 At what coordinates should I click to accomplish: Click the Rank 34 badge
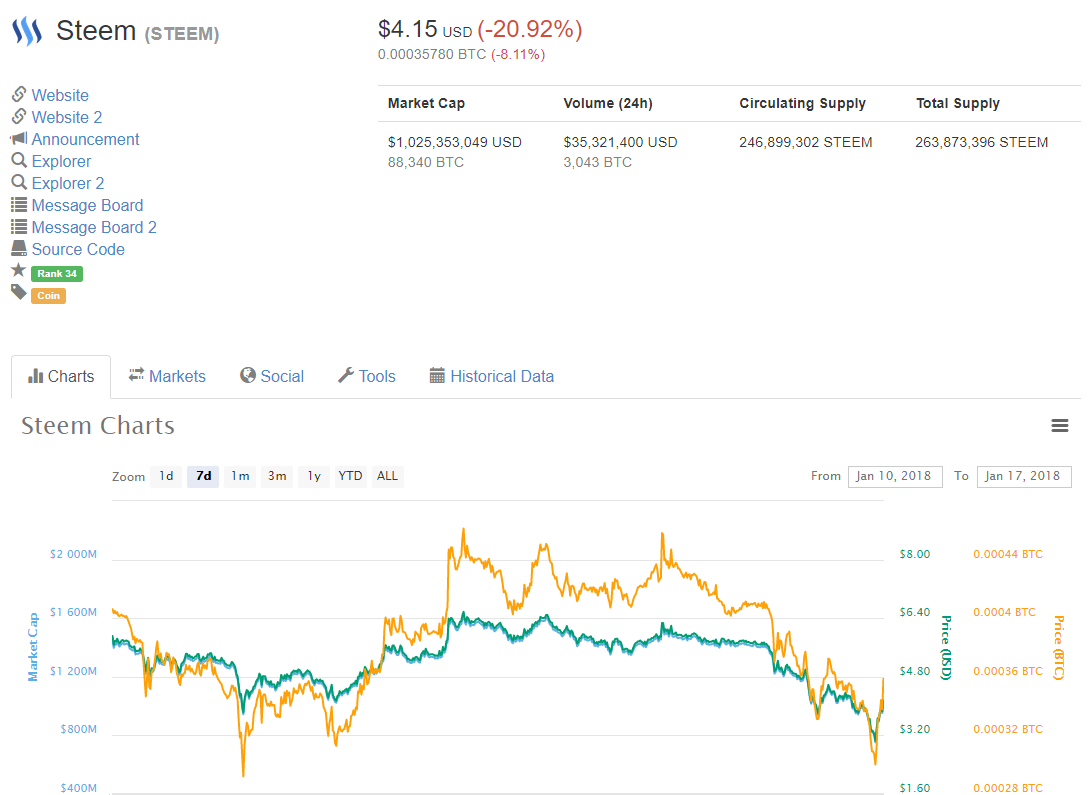[57, 274]
